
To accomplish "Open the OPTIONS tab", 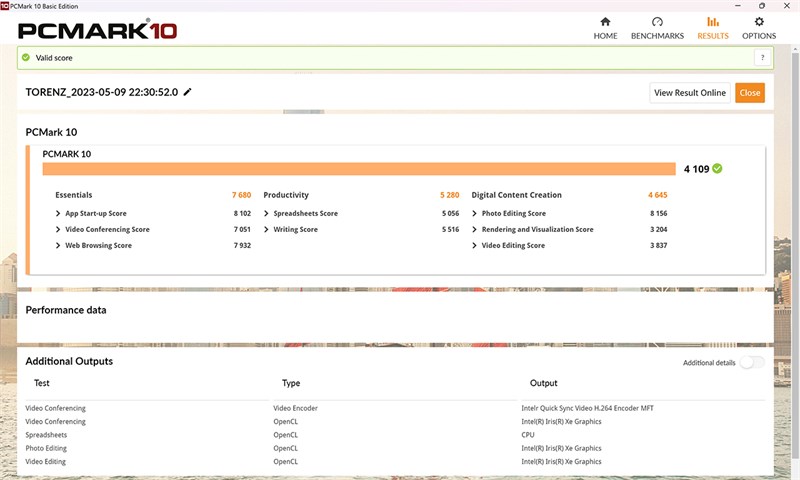I will 759,29.
